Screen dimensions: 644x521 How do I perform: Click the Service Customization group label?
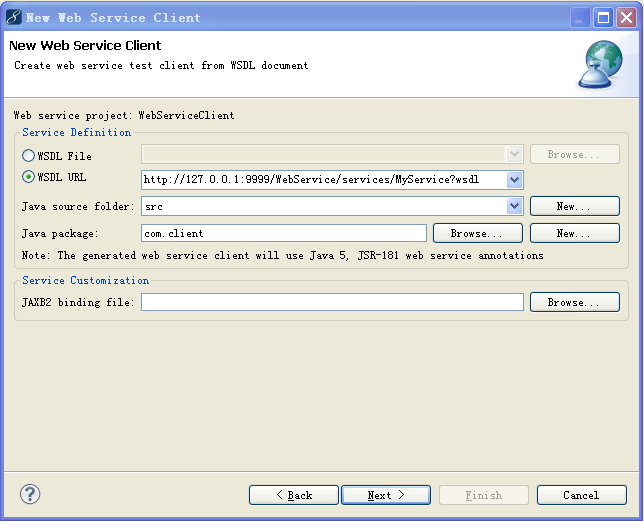(x=85, y=280)
